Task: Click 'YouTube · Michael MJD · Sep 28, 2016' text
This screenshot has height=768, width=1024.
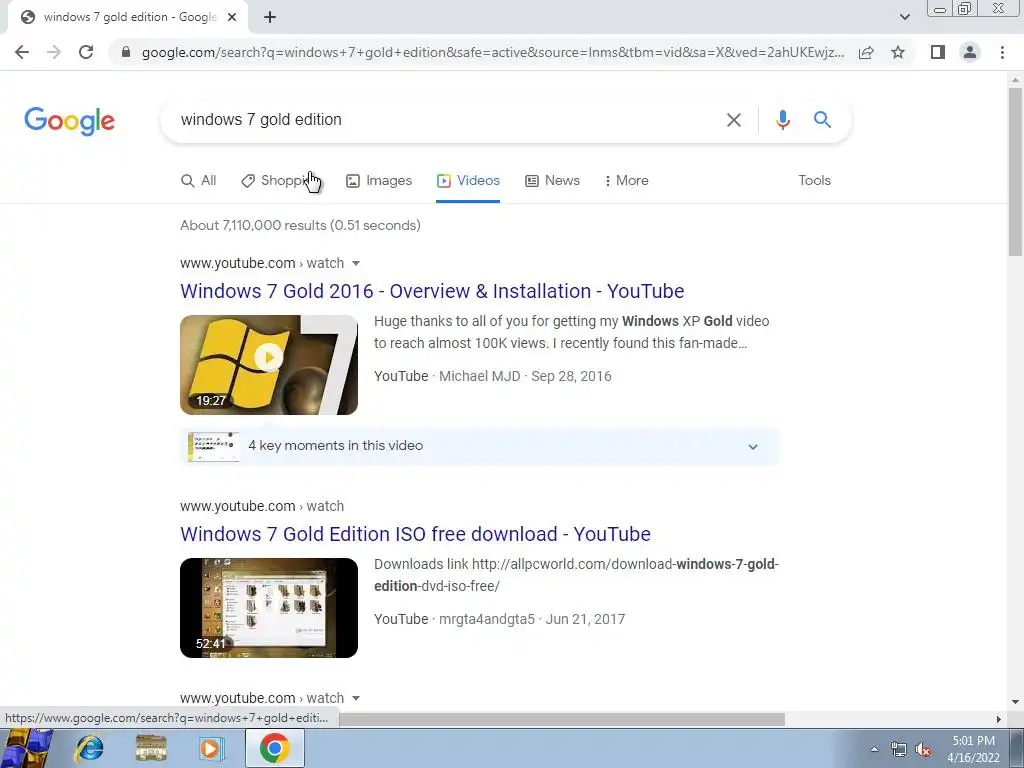Action: 492,376
